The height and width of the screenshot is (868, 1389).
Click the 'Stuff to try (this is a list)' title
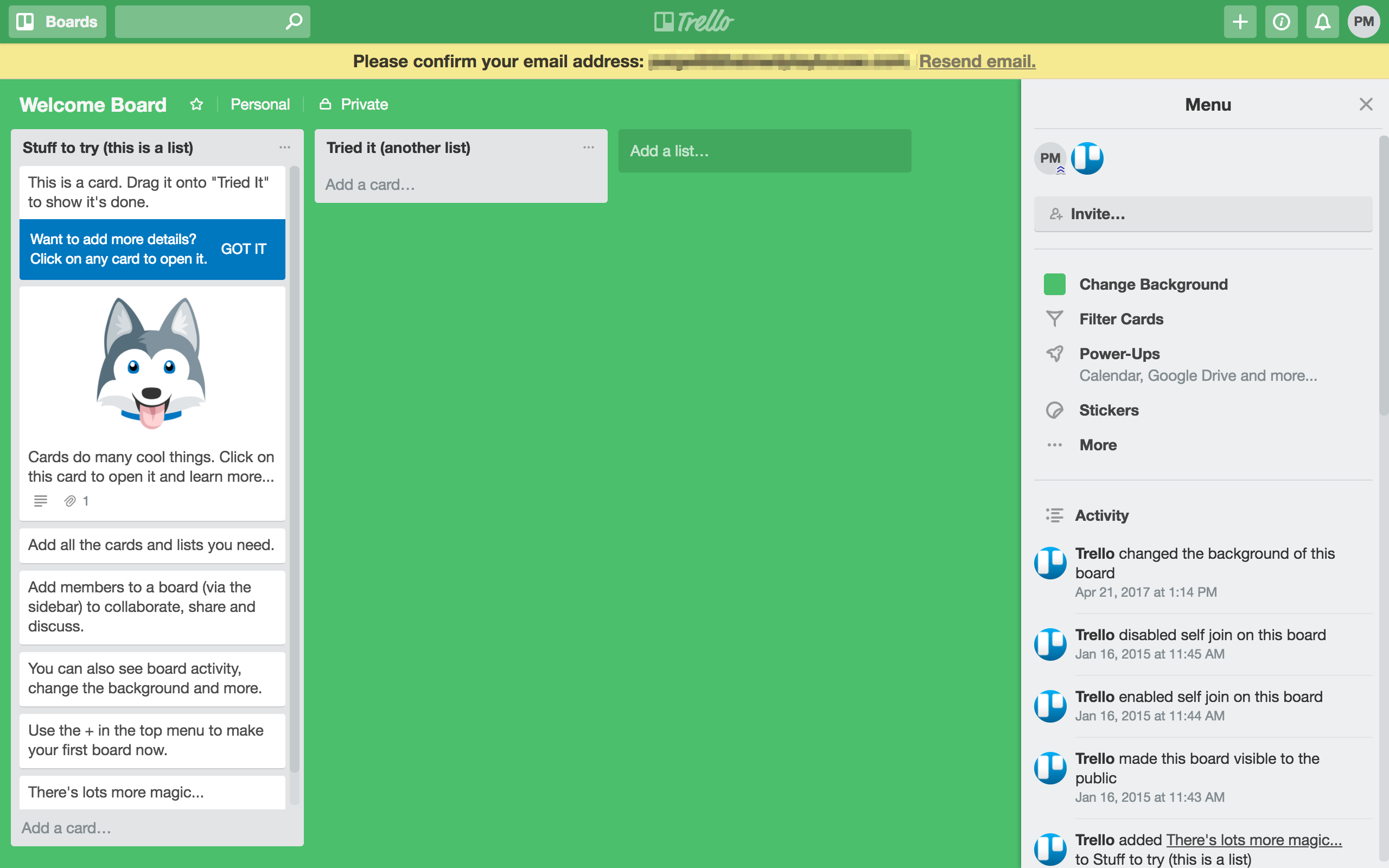[108, 148]
